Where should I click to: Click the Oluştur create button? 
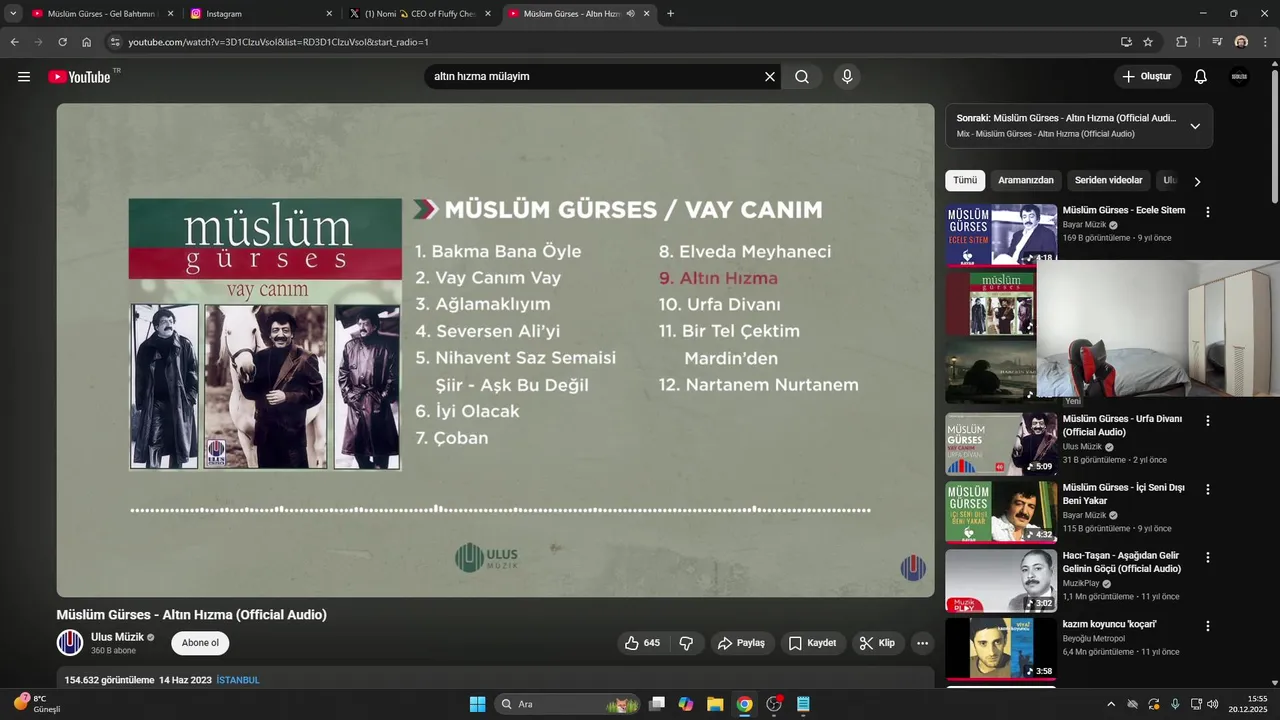pos(1148,77)
